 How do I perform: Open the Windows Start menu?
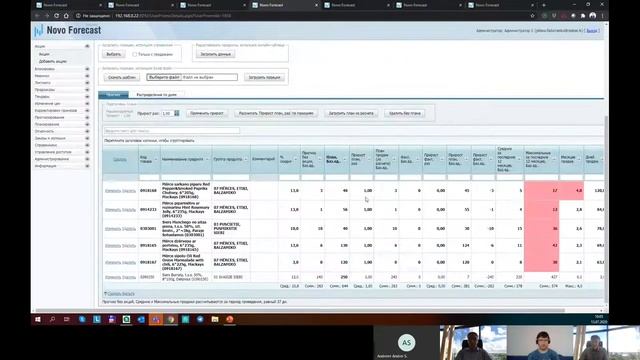point(38,320)
